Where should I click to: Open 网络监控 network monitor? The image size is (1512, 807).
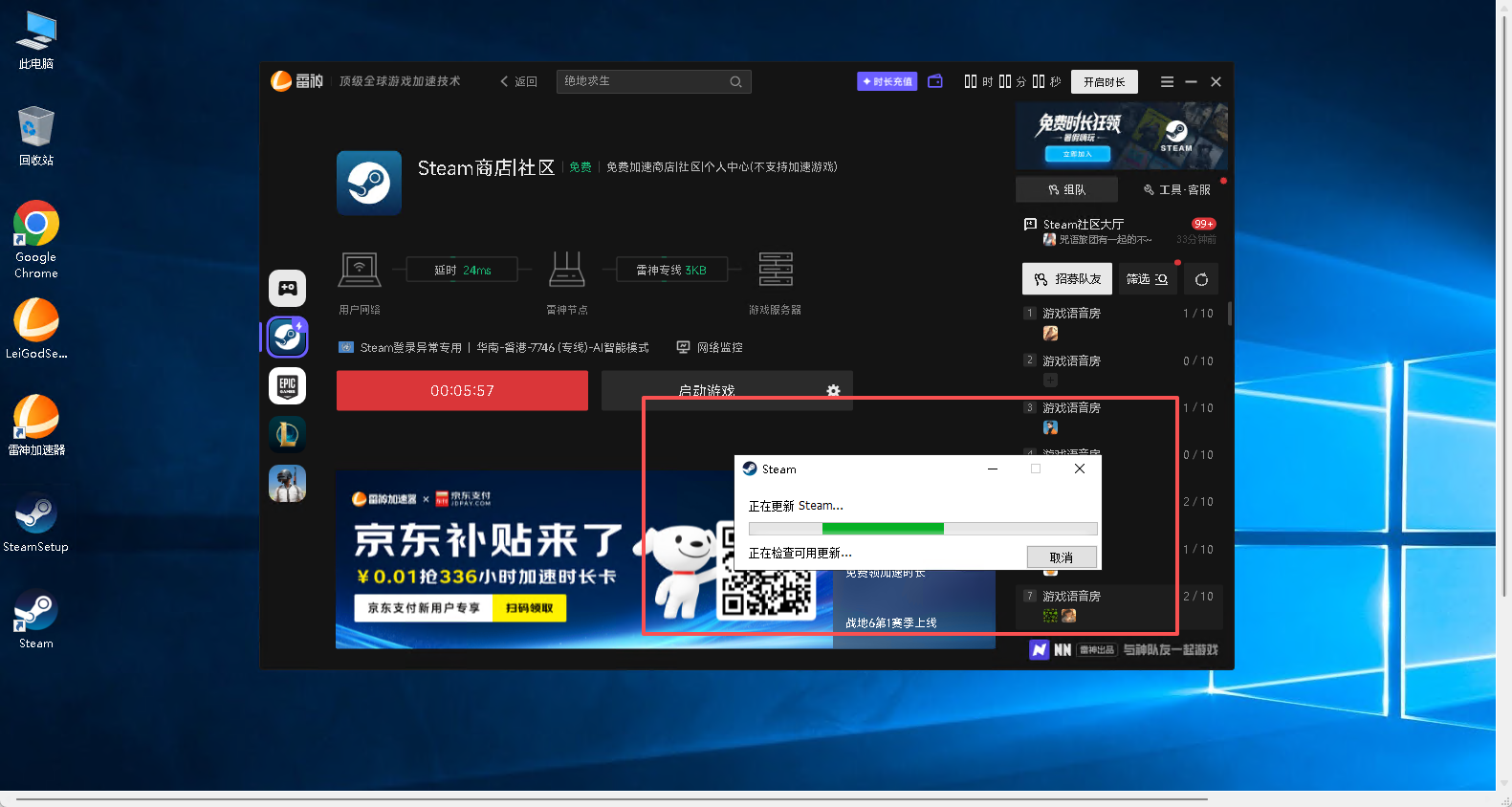click(x=710, y=348)
